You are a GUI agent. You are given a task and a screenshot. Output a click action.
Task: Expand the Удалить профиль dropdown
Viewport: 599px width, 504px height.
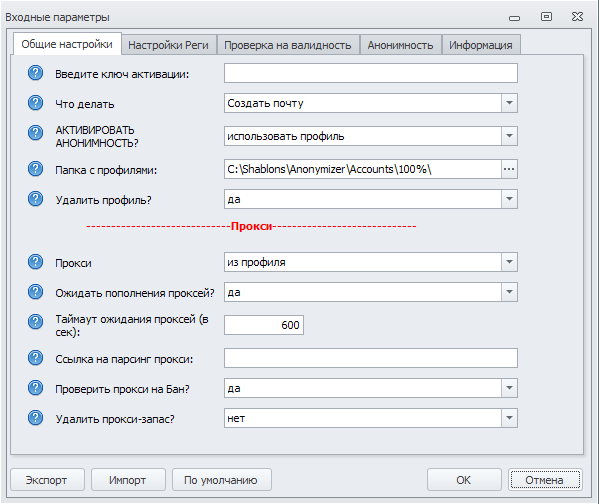[509, 199]
